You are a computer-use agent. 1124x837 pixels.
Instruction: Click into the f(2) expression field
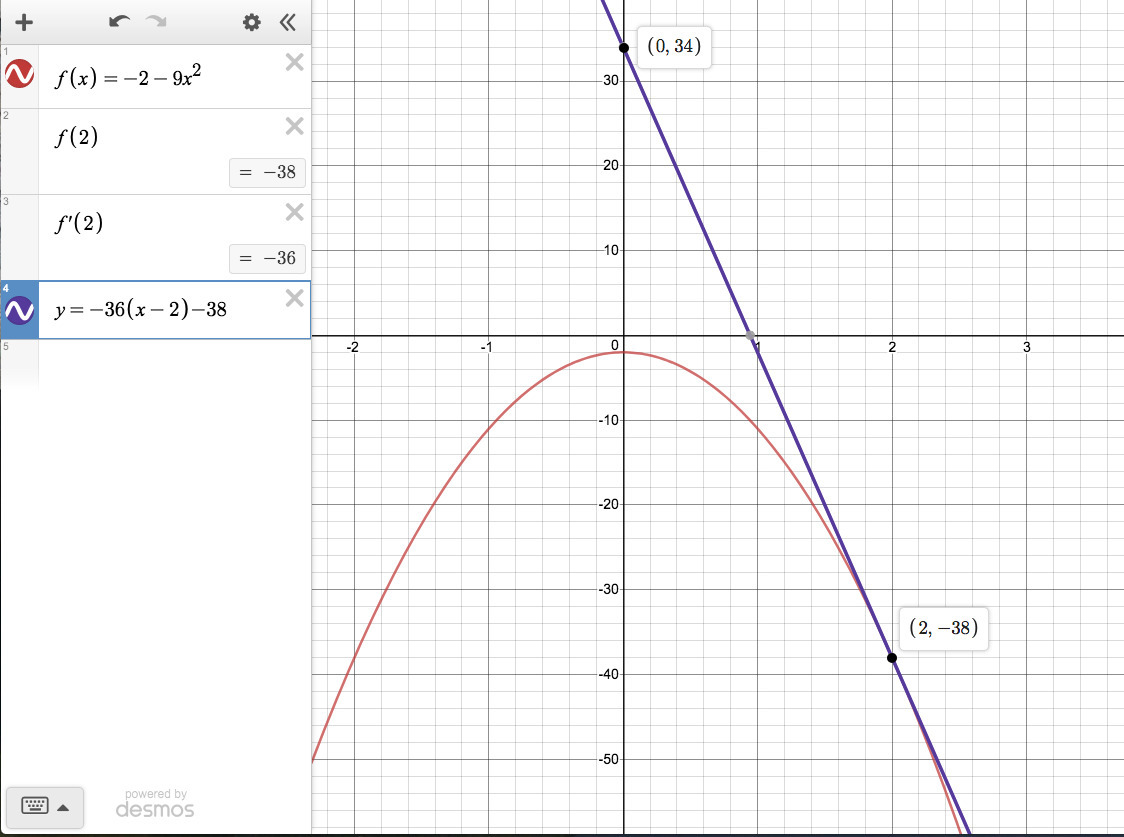[x=77, y=136]
